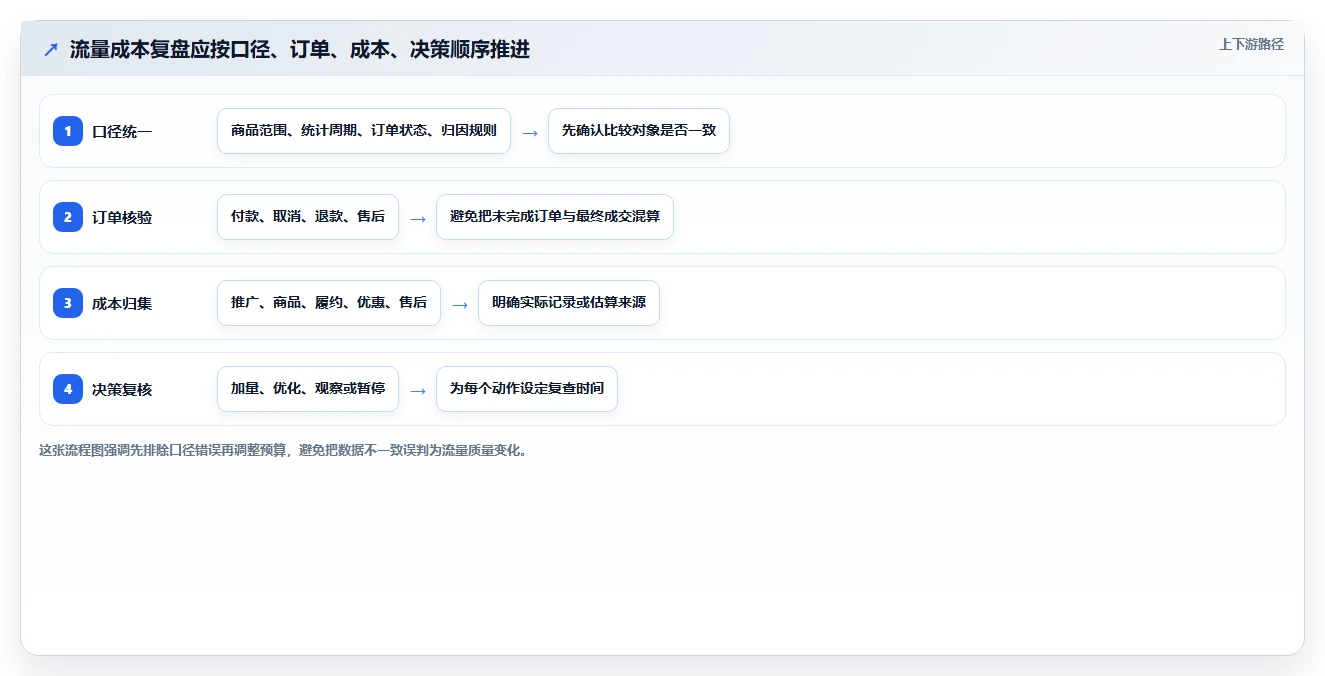Click step number badge 1

coord(68,131)
